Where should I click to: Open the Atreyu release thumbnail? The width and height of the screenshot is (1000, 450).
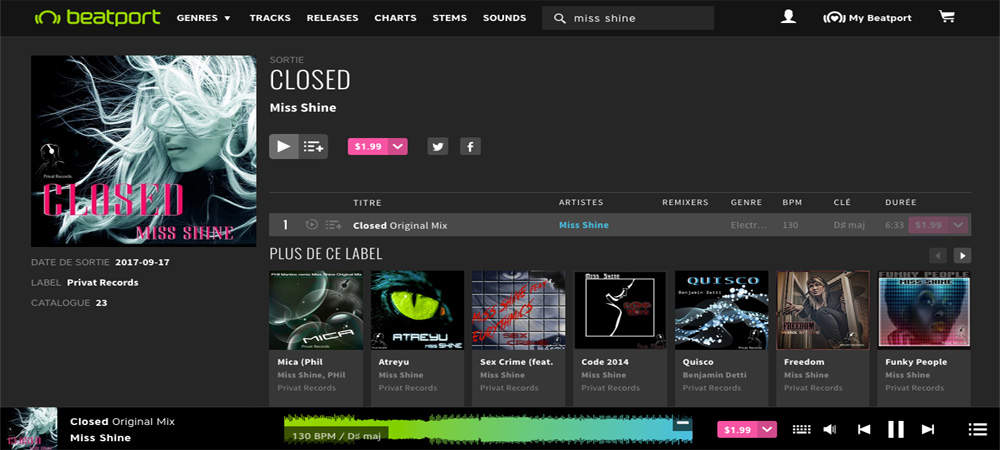417,309
